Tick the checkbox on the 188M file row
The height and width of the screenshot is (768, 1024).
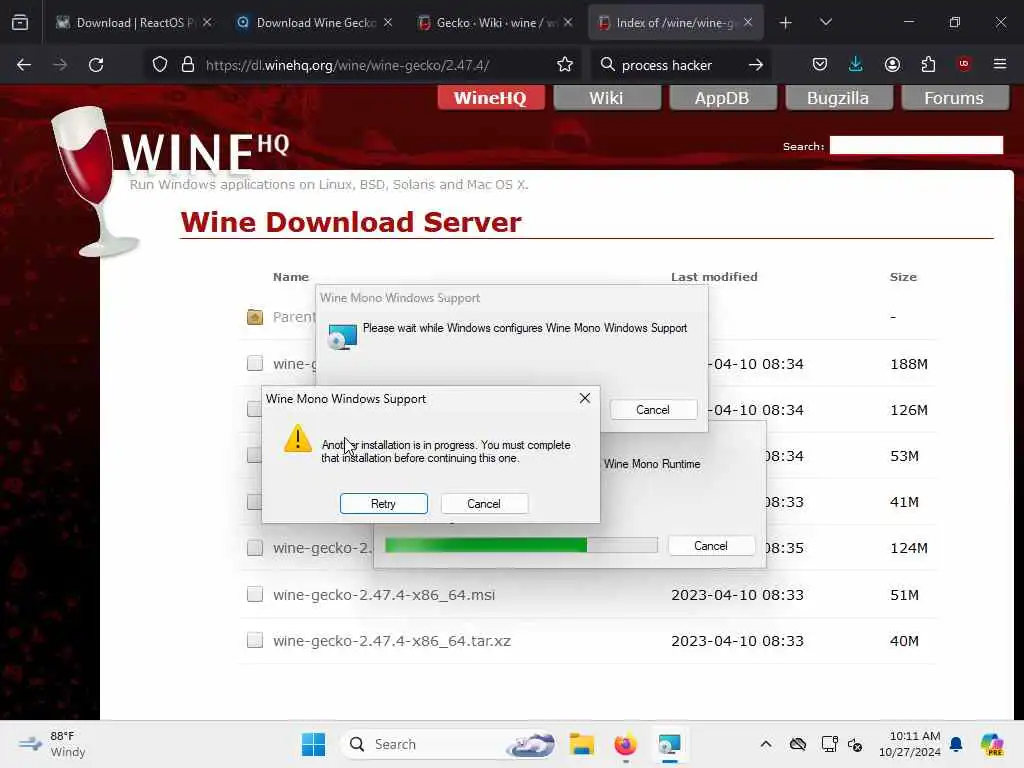[255, 363]
